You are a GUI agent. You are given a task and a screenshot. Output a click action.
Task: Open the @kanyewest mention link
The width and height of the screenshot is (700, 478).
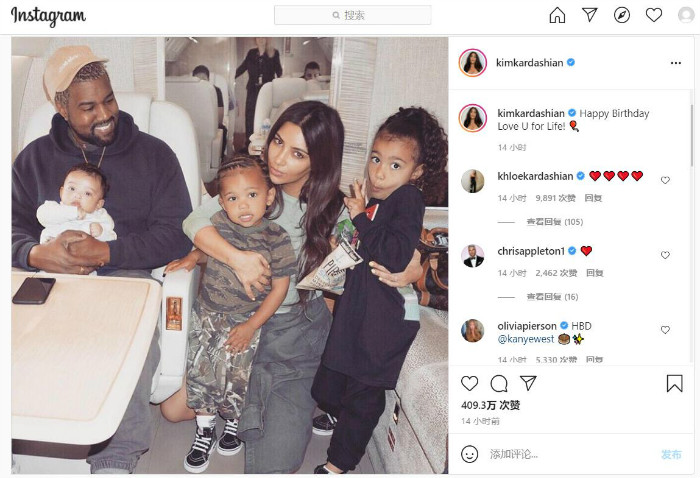point(525,339)
